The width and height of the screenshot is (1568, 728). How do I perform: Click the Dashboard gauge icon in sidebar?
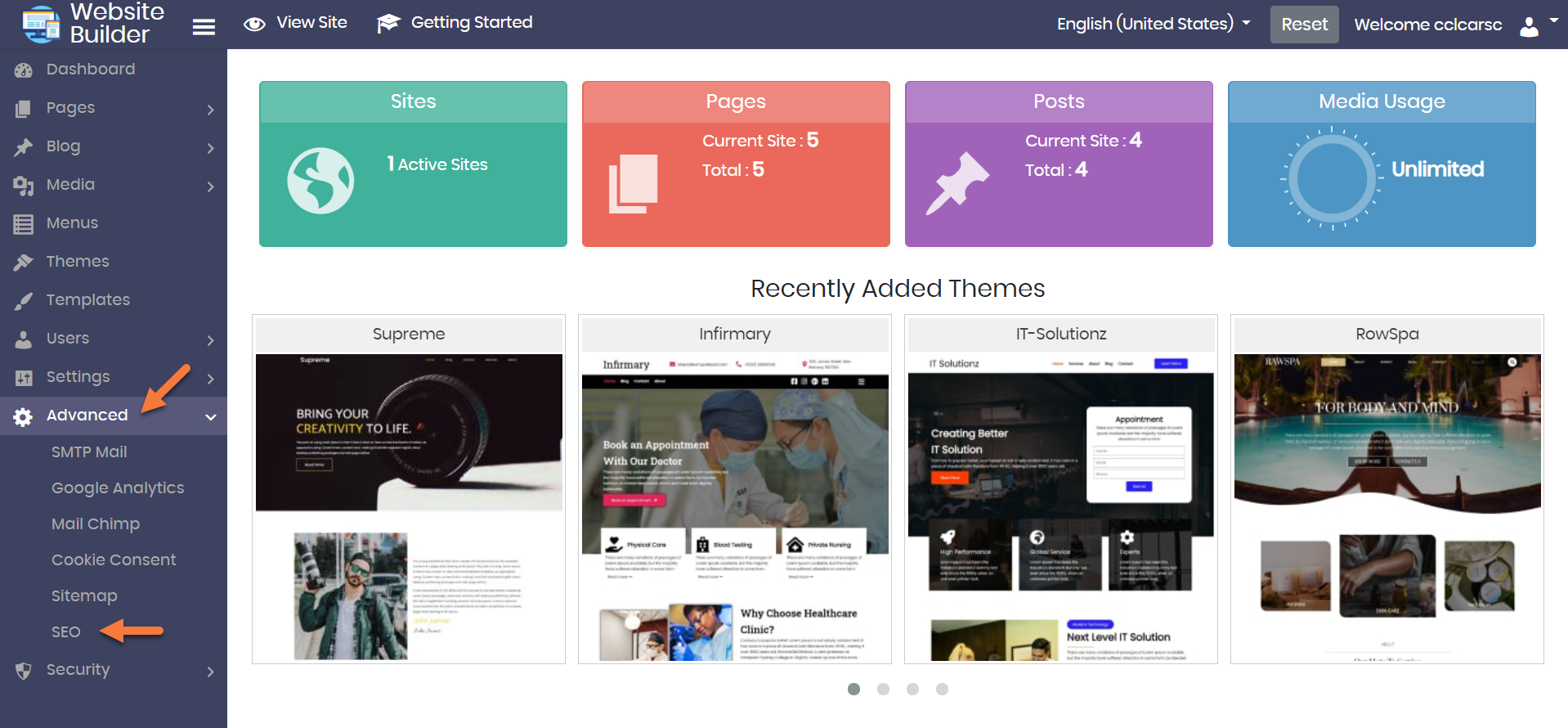(24, 70)
